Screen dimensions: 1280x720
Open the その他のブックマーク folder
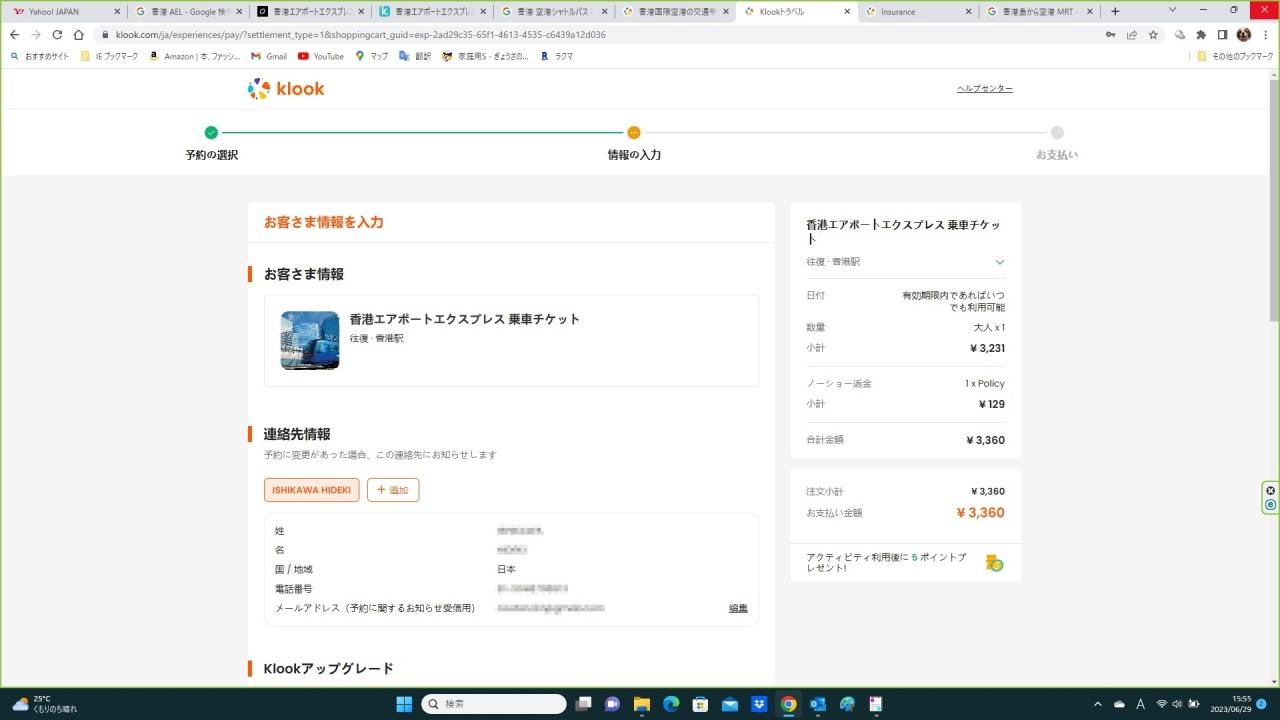[x=1234, y=56]
